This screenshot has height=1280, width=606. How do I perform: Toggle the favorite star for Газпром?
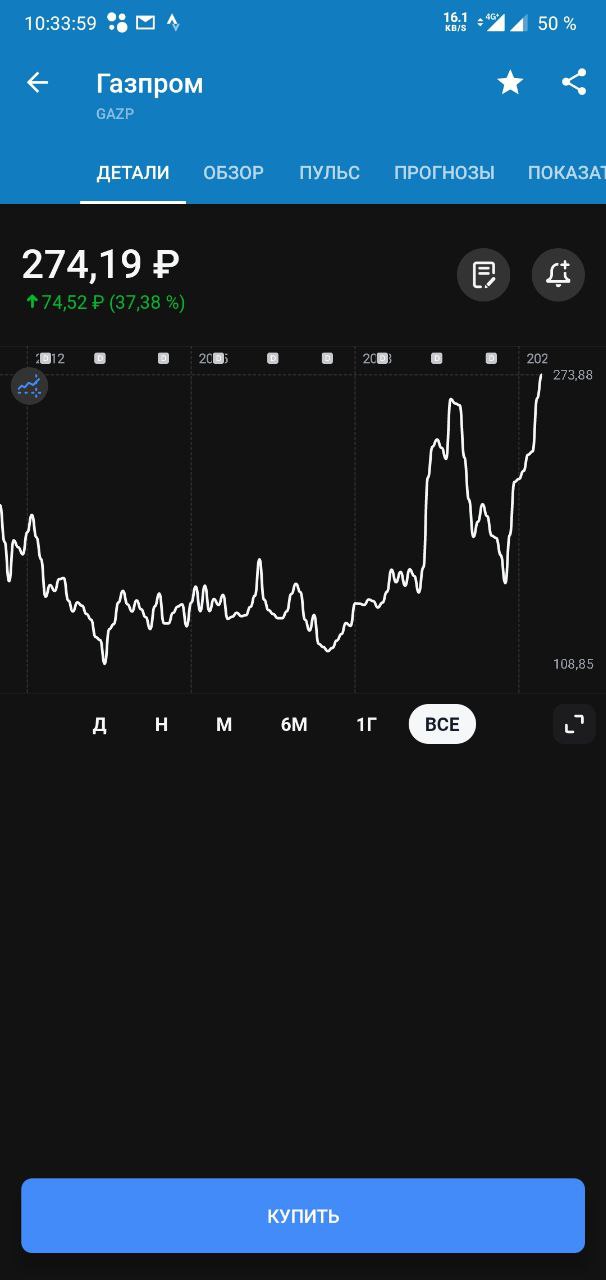point(510,83)
